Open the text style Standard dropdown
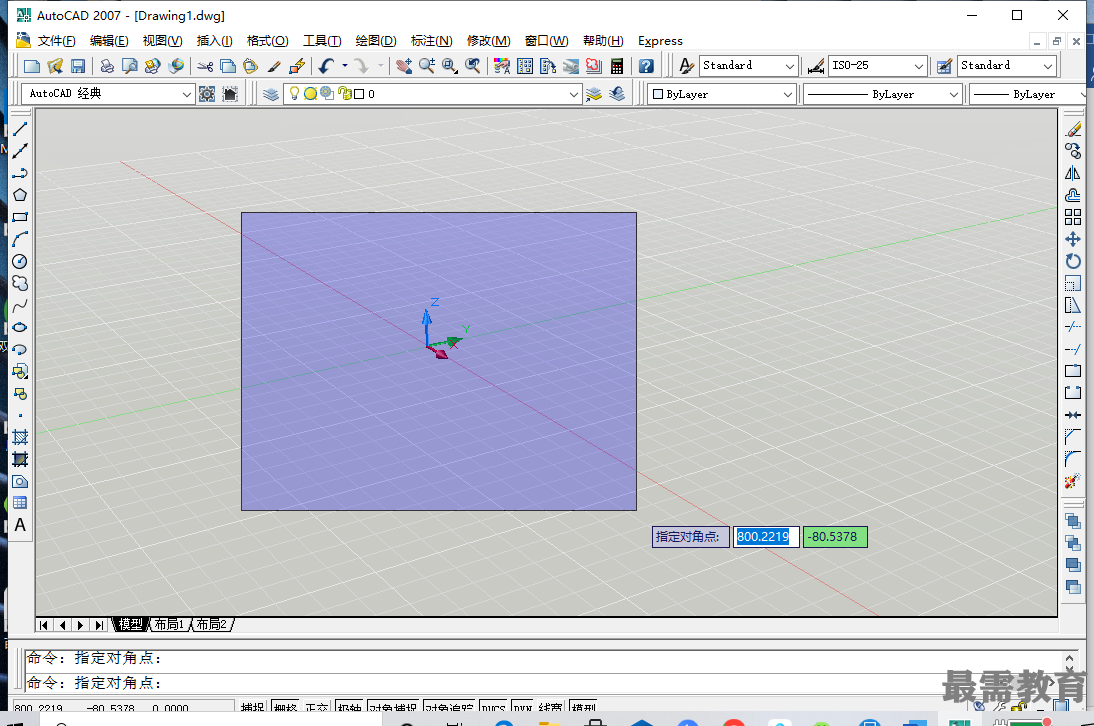This screenshot has height=726, width=1094. [x=790, y=66]
